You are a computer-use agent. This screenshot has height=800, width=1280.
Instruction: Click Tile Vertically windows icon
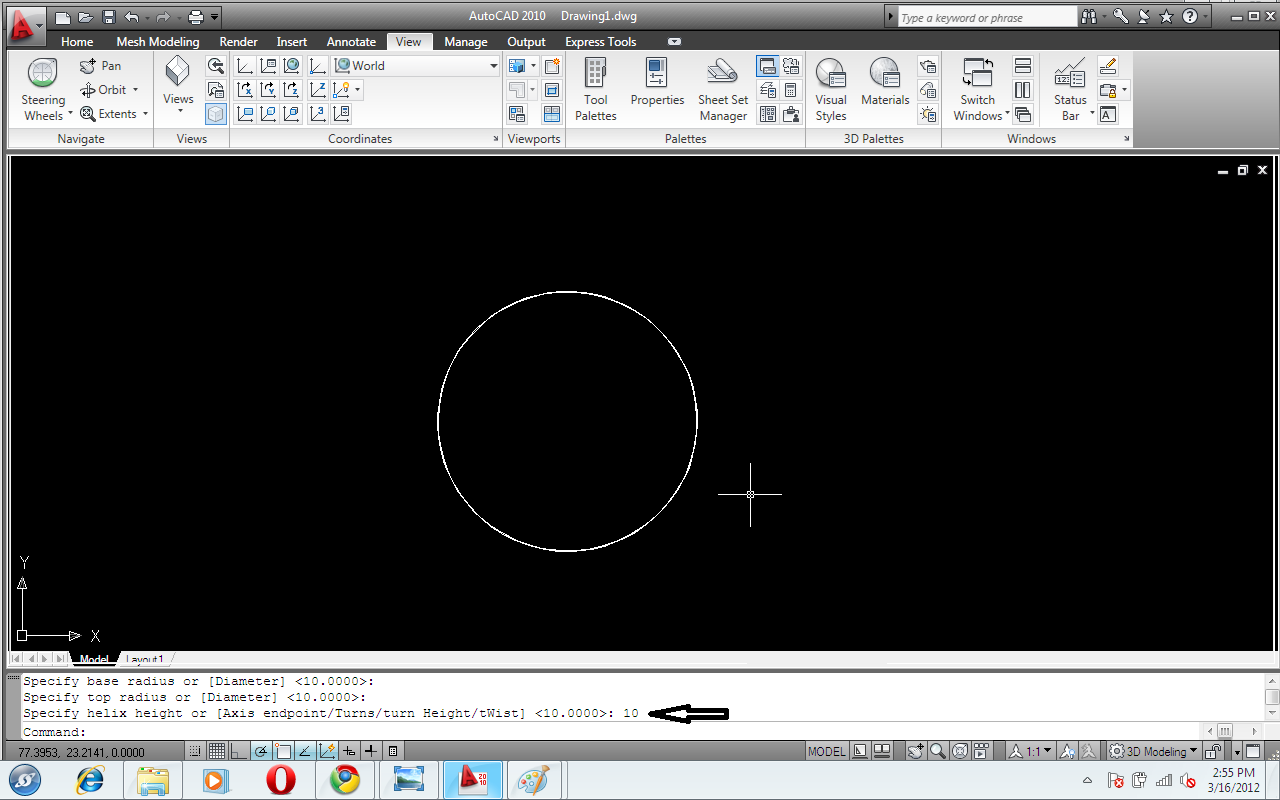point(1022,90)
